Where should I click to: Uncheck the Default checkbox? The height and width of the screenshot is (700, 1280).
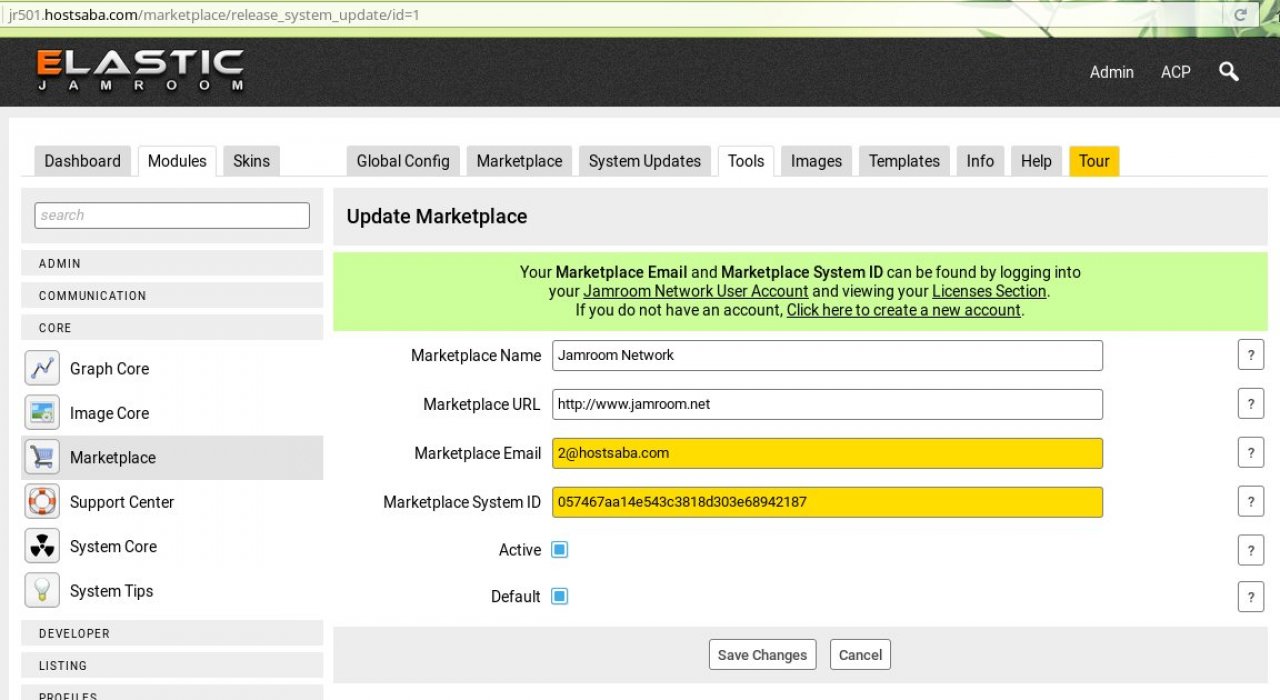click(x=560, y=596)
